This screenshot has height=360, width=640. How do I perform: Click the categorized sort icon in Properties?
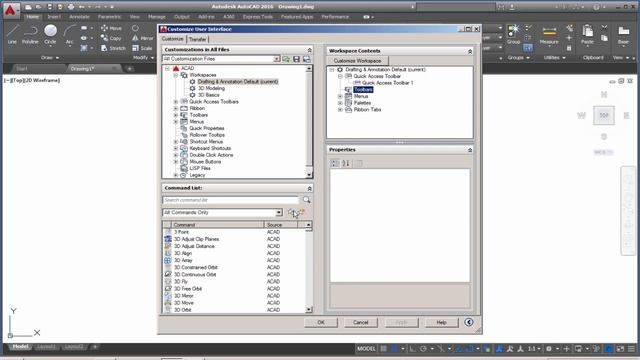tap(335, 163)
